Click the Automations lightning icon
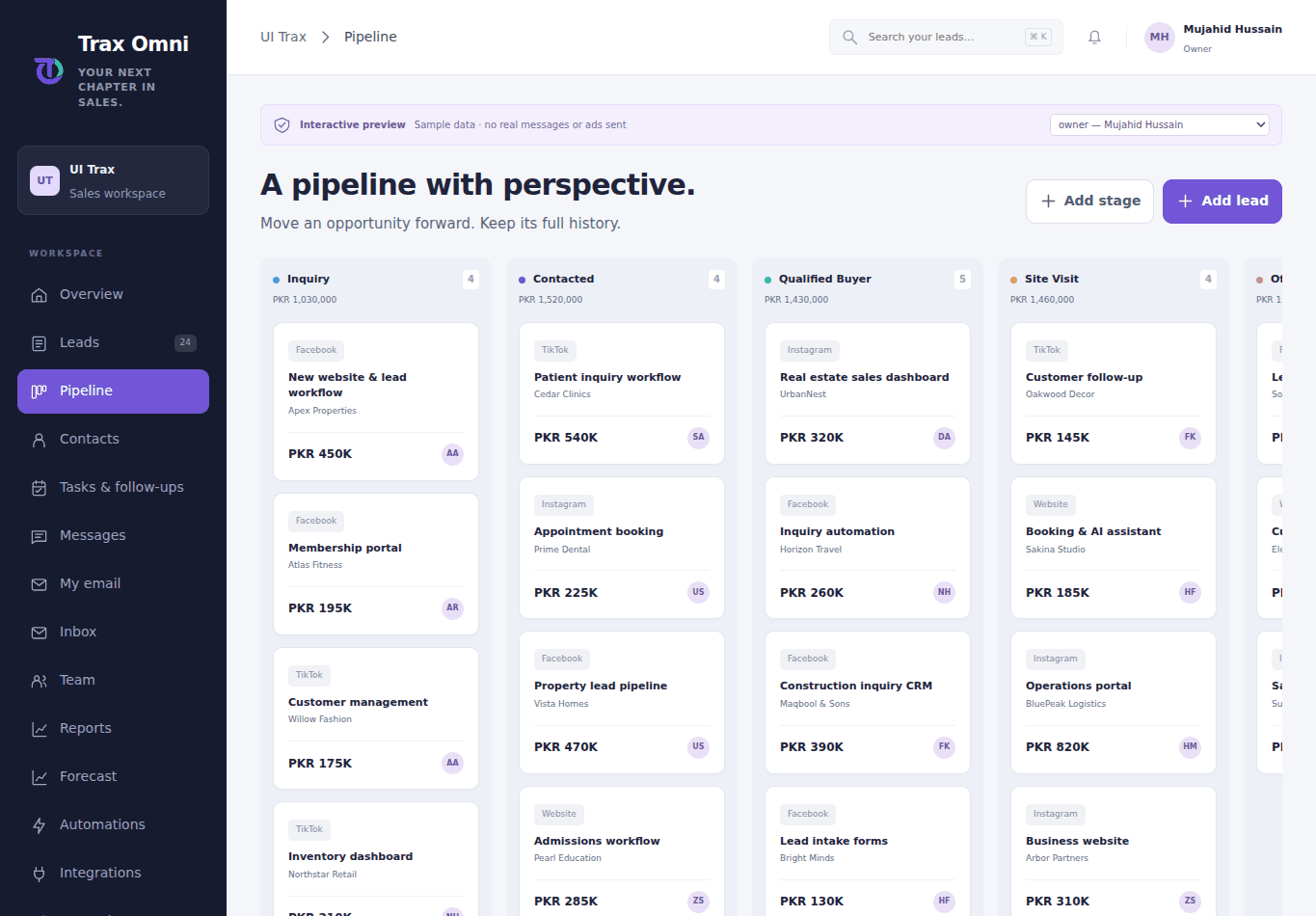Screen dimensions: 1316x916 [x=40, y=825]
